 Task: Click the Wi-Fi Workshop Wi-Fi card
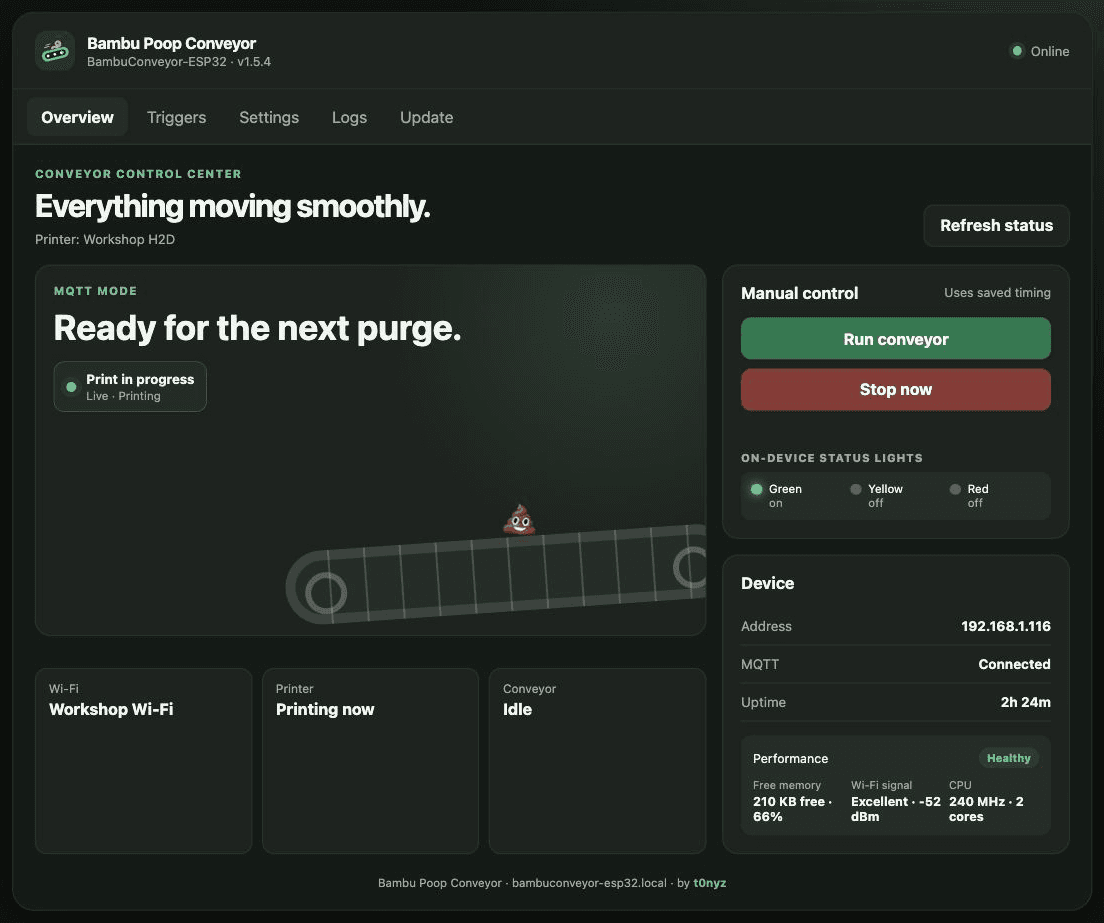(144, 761)
